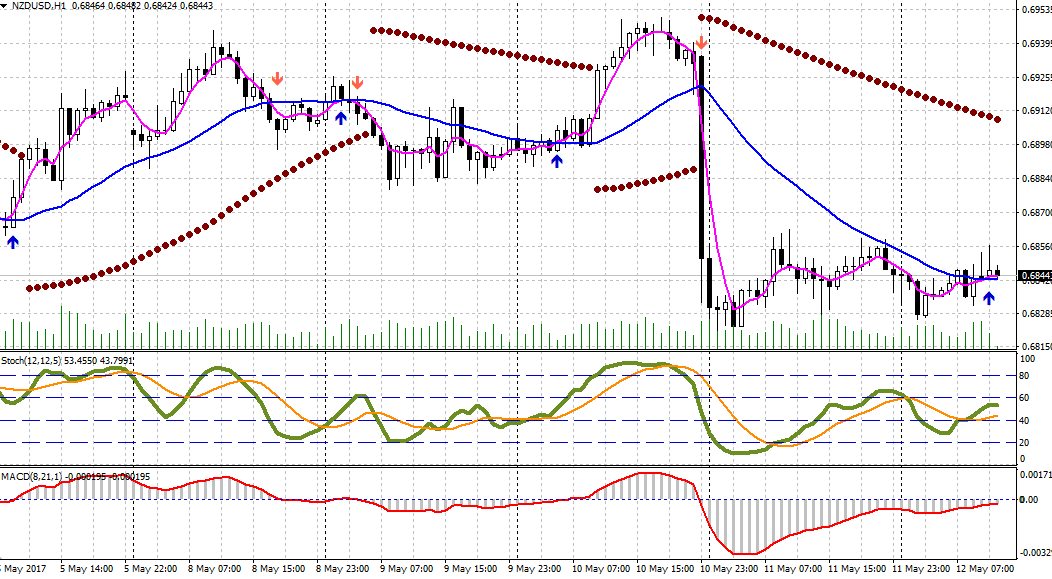1052x579 pixels.
Task: Click the blue up arrow near 8 May 23:00
Action: 341,118
